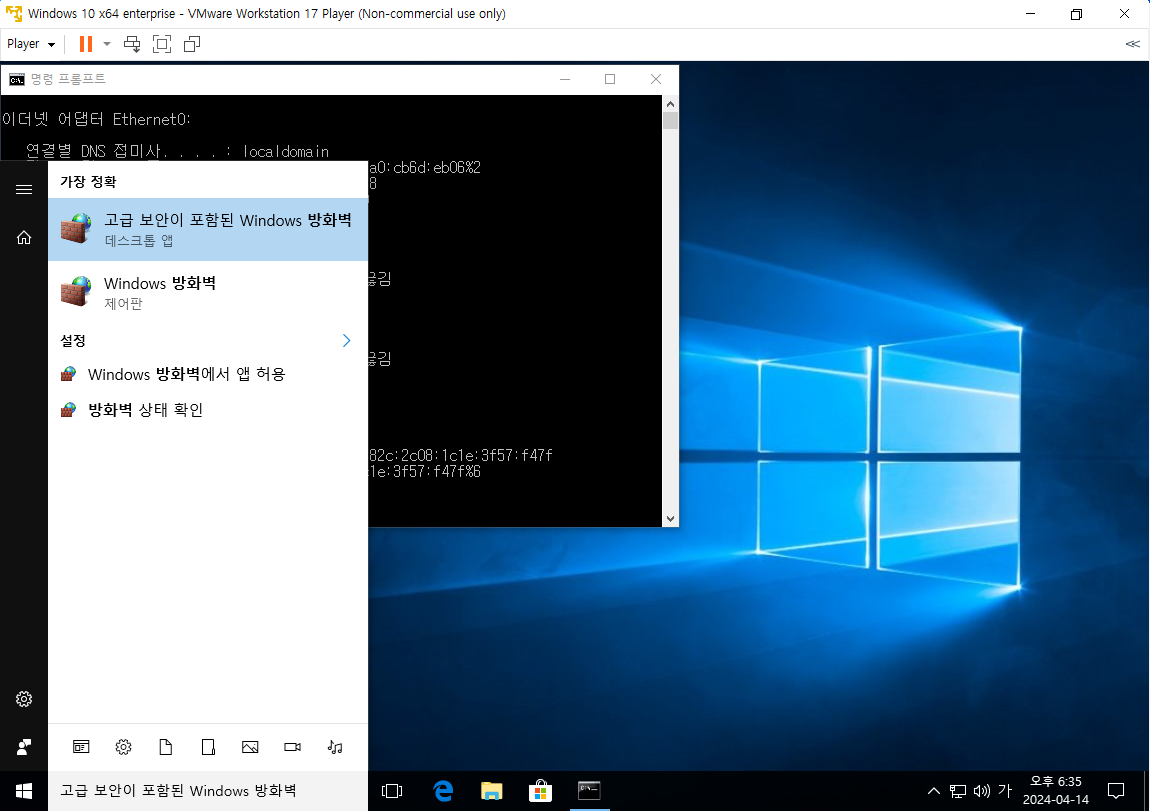Viewport: 1150px width, 811px height.
Task: Filter search results by documents
Action: (166, 747)
